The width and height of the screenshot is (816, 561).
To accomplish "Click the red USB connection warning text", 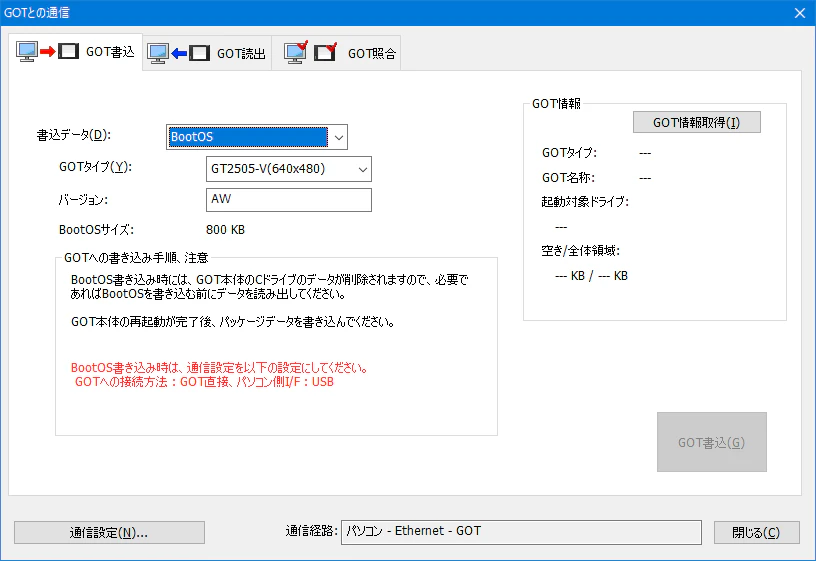I will pos(219,375).
